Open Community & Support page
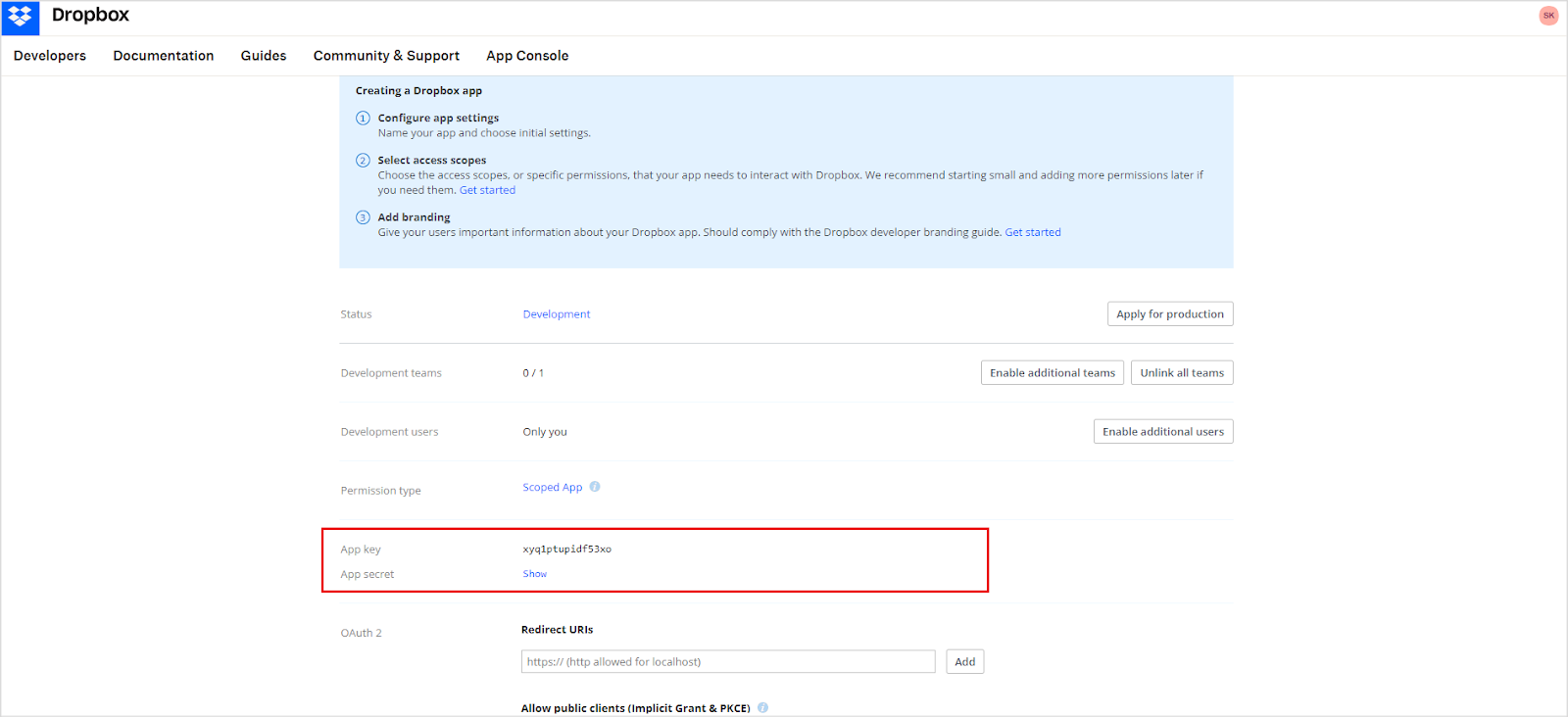1568x717 pixels. (x=386, y=56)
